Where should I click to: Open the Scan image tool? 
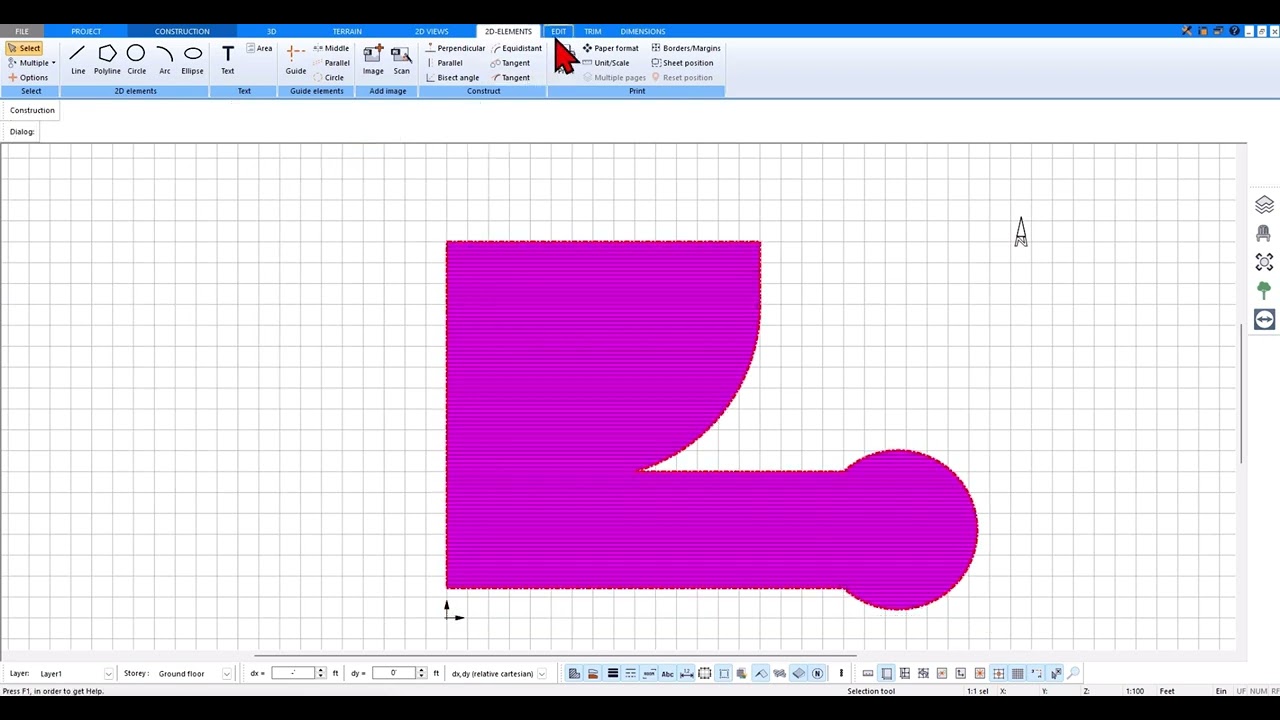401,59
